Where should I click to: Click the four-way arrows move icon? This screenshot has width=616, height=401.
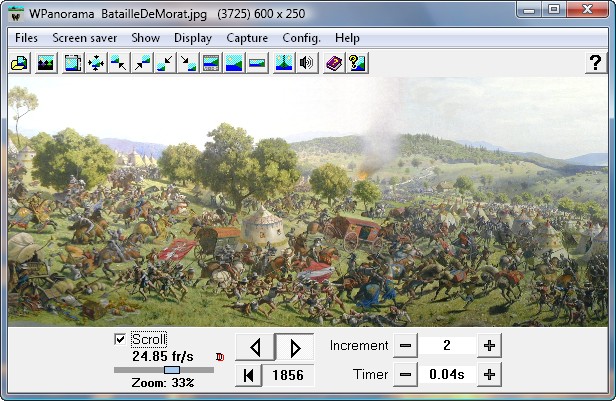coord(97,63)
